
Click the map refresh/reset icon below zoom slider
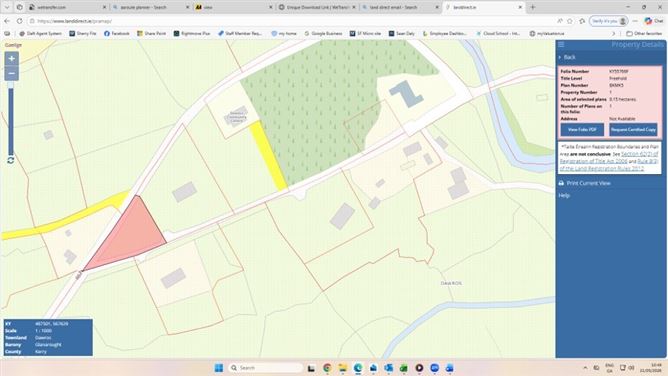11,160
